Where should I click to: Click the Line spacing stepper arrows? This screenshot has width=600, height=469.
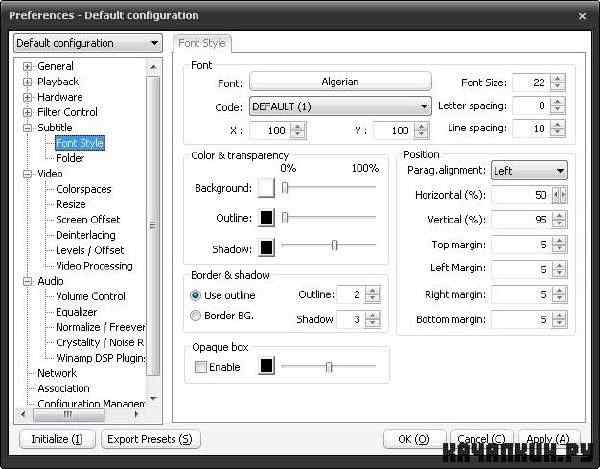[558, 128]
